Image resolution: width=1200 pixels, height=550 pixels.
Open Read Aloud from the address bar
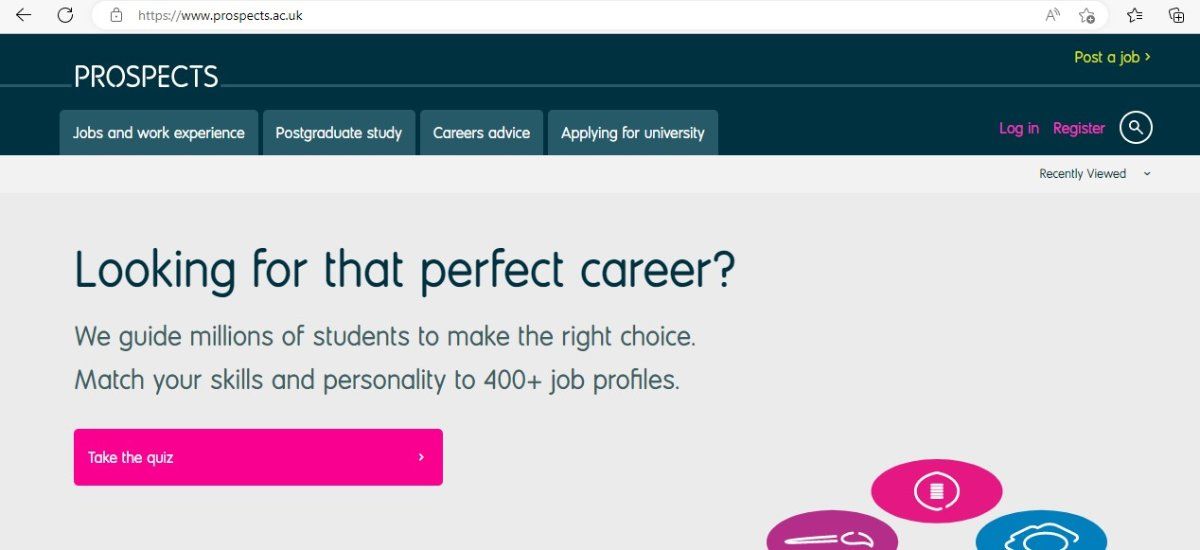tap(1053, 15)
